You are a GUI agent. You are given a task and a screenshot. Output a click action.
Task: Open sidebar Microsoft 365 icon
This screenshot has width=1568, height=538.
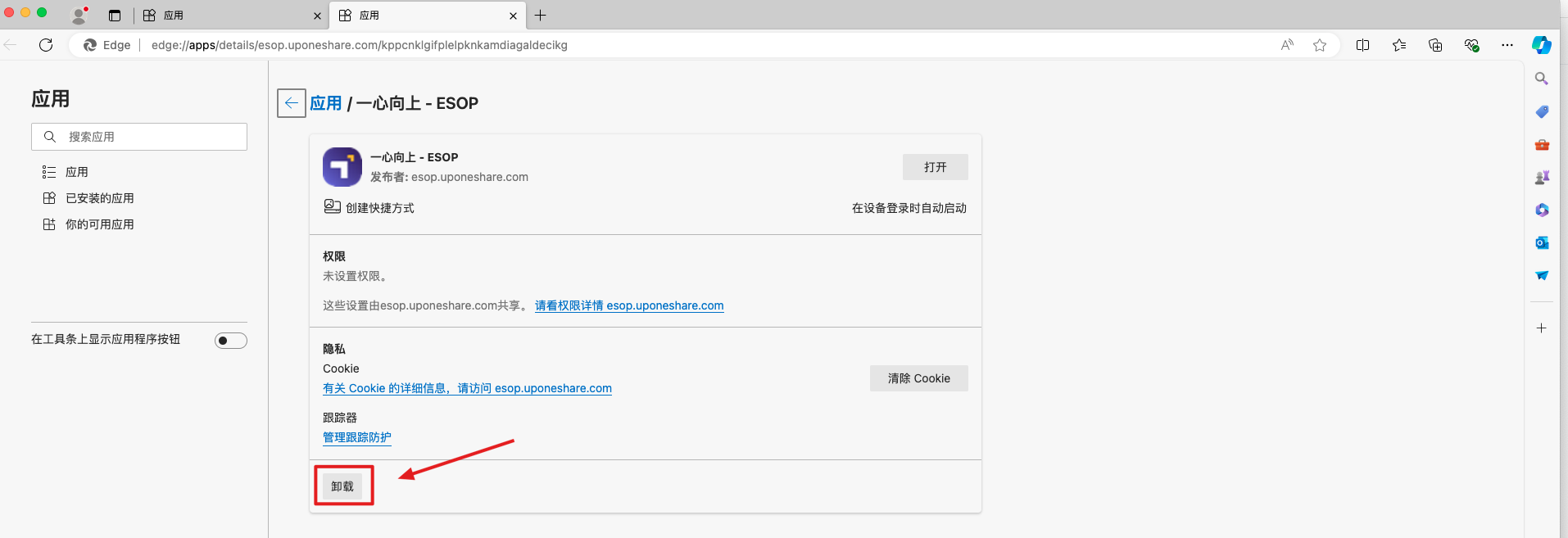[x=1542, y=210]
